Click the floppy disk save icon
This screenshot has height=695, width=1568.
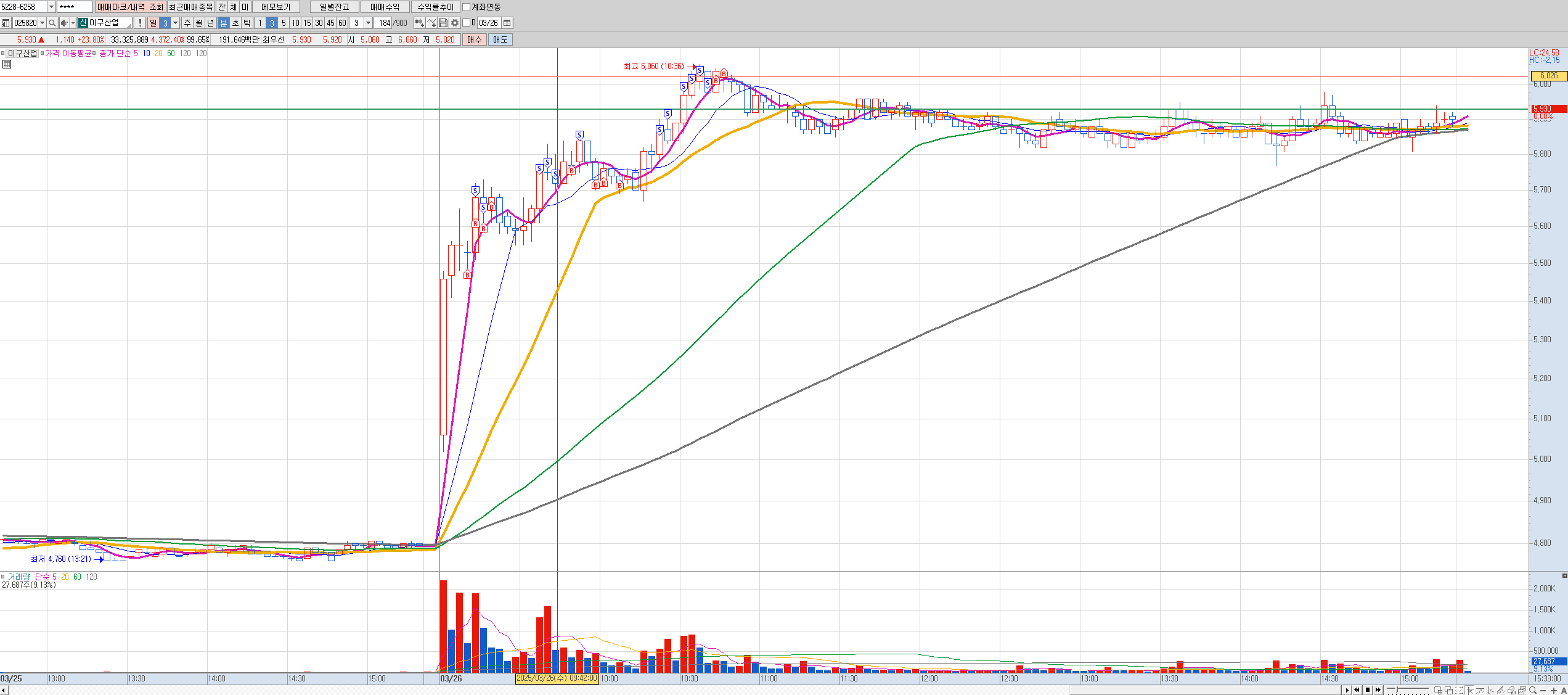tap(443, 23)
